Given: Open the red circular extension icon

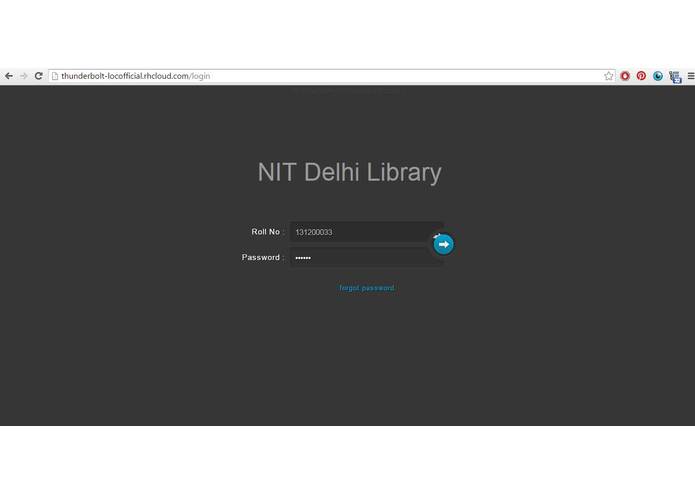Looking at the screenshot, I should [x=625, y=76].
